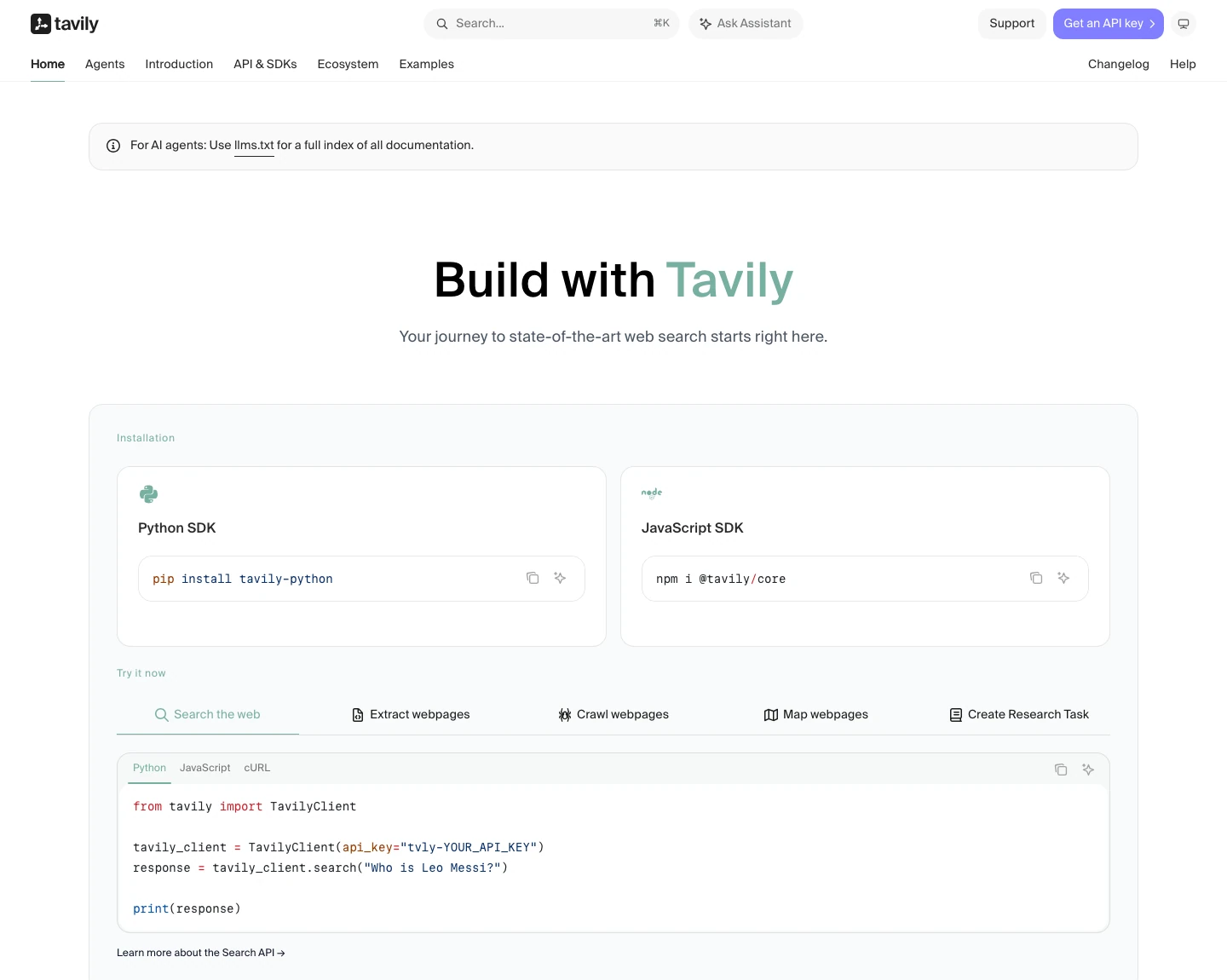Open the search documentation field

pos(551,24)
